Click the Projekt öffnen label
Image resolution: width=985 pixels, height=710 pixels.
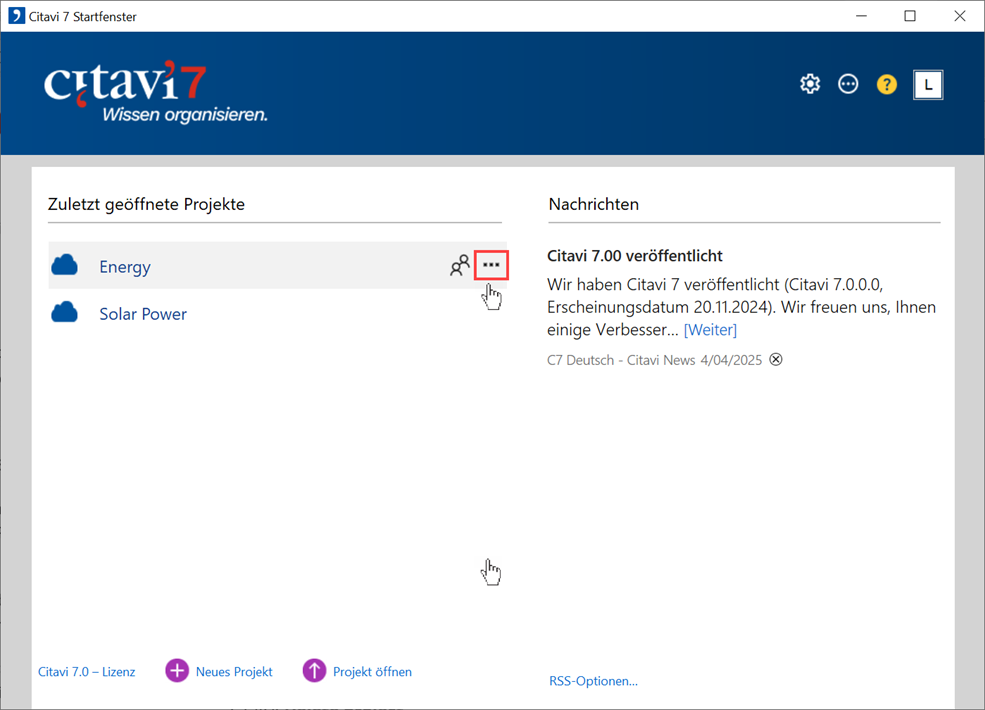coord(372,672)
